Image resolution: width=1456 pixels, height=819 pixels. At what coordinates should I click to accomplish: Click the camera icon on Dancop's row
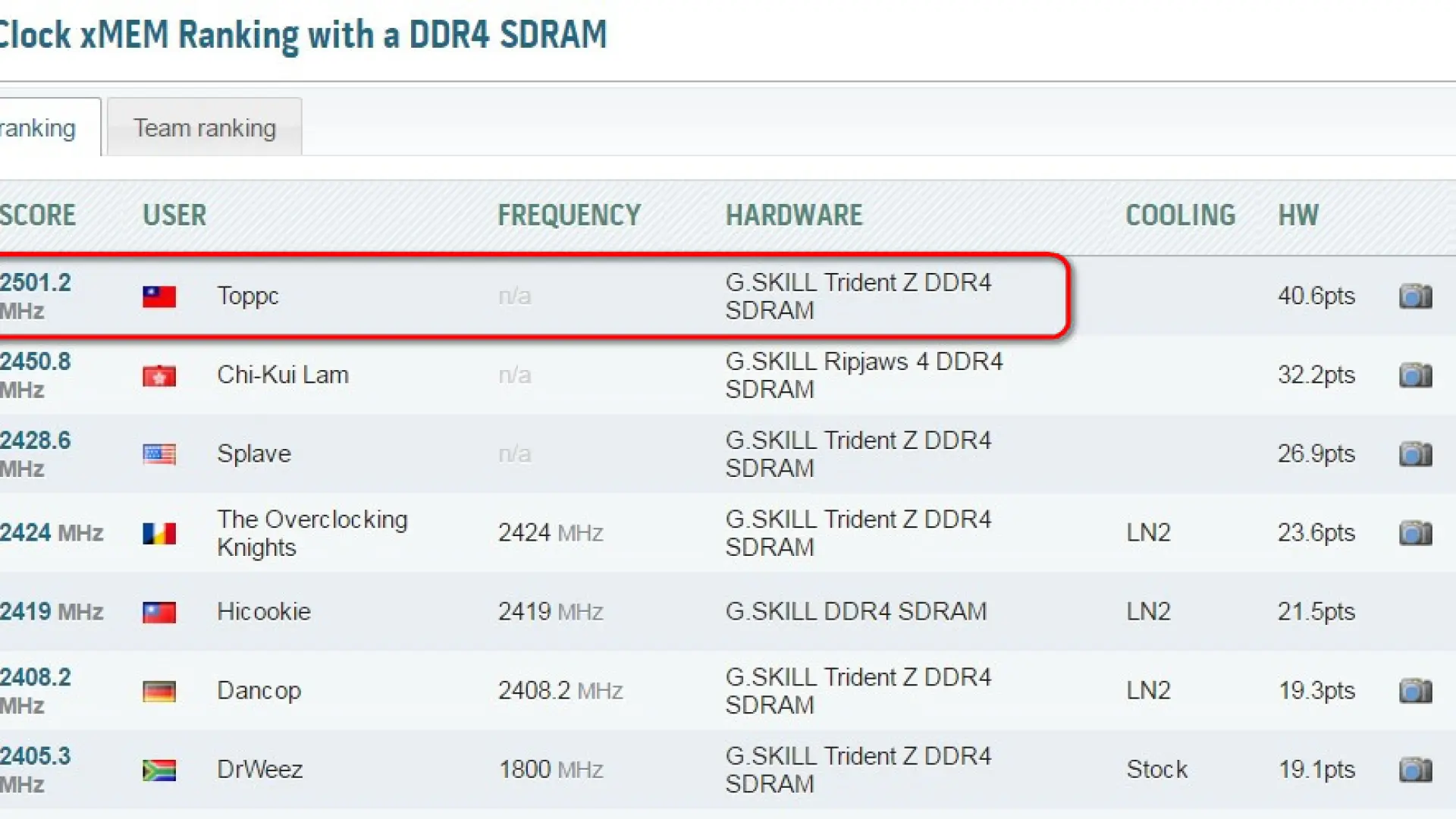(1415, 690)
